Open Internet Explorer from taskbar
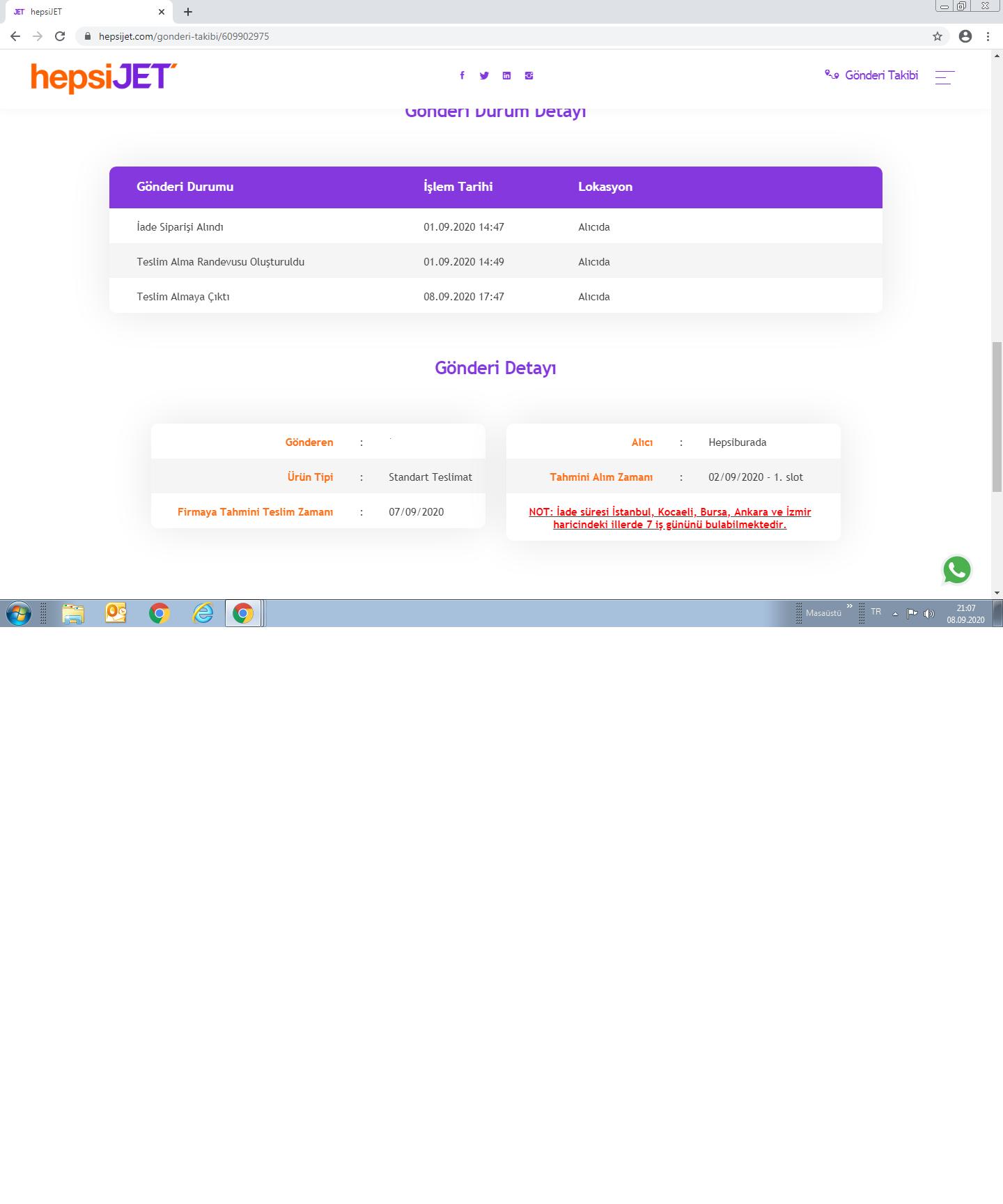1003x1204 pixels. coord(203,614)
